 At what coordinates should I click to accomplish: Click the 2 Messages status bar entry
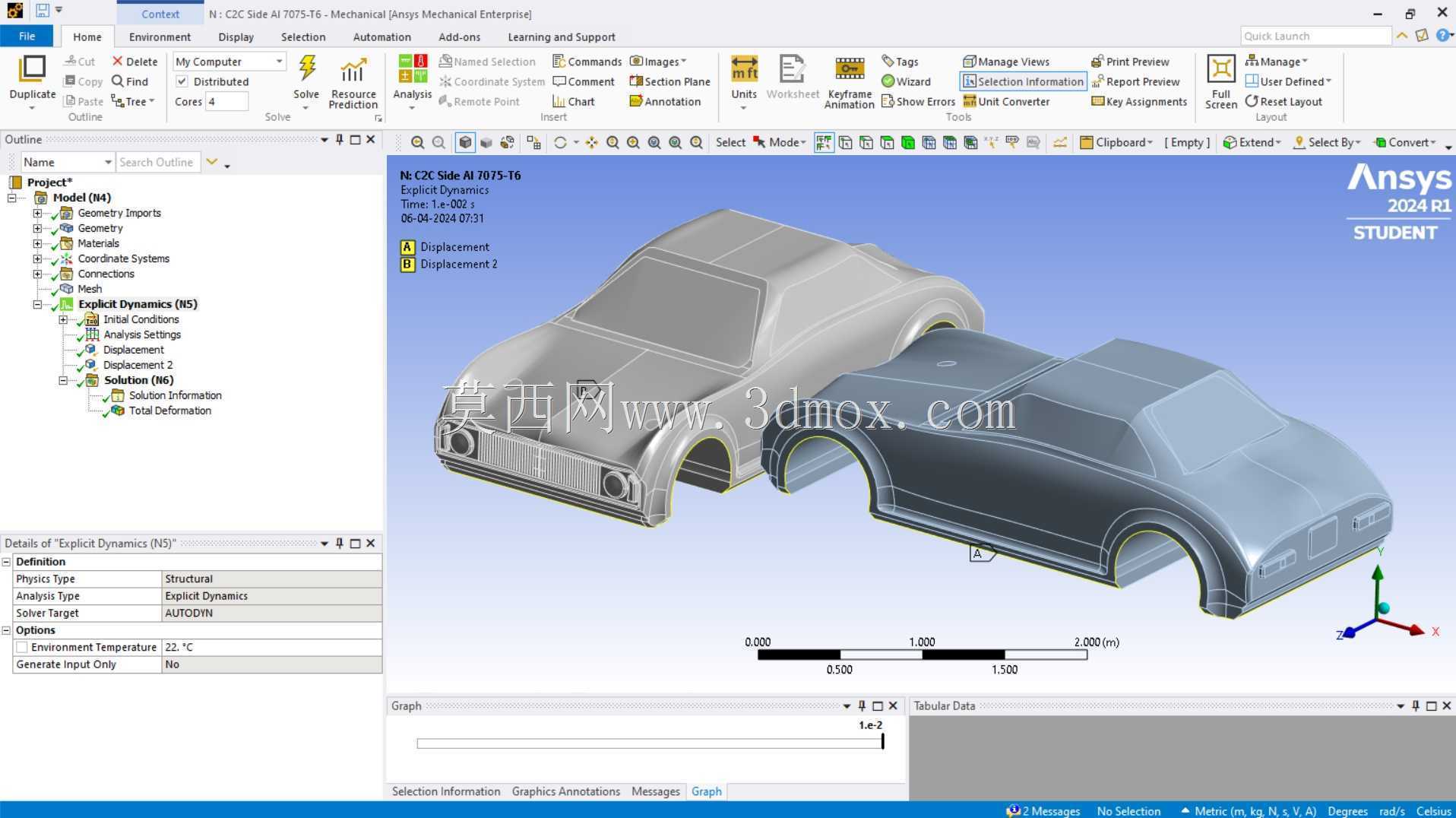click(x=1043, y=810)
